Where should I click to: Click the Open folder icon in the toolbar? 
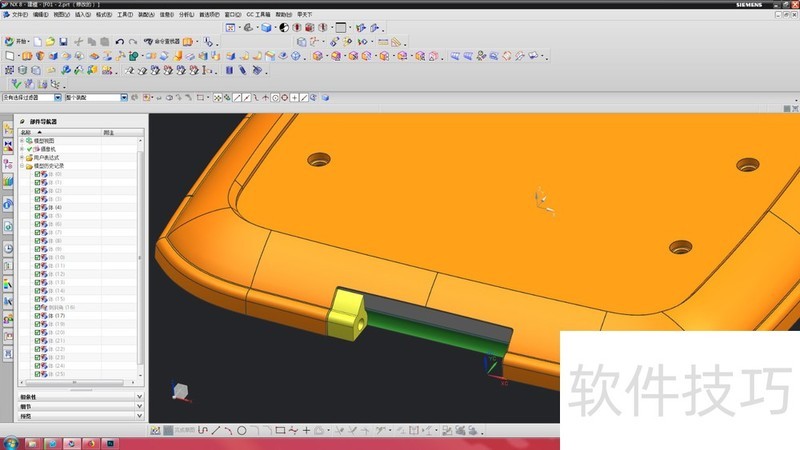[x=50, y=41]
